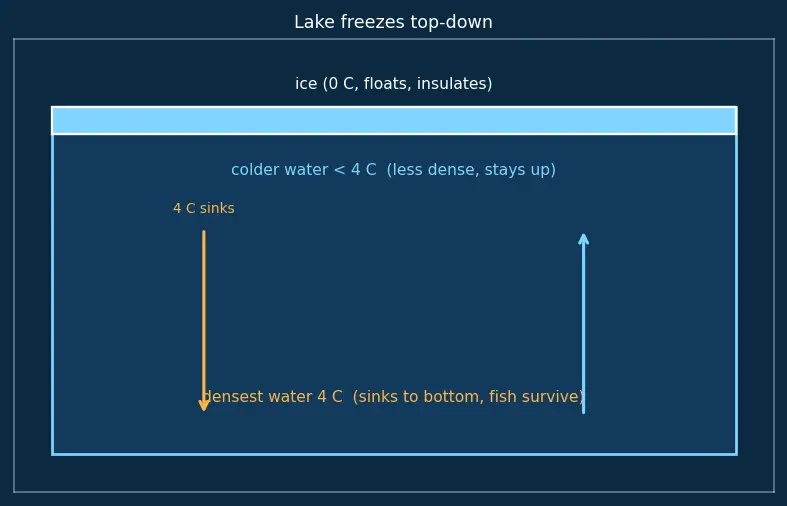The height and width of the screenshot is (506, 787).
Task: Click the orange downward arrow's arrowhead
Action: tap(204, 405)
